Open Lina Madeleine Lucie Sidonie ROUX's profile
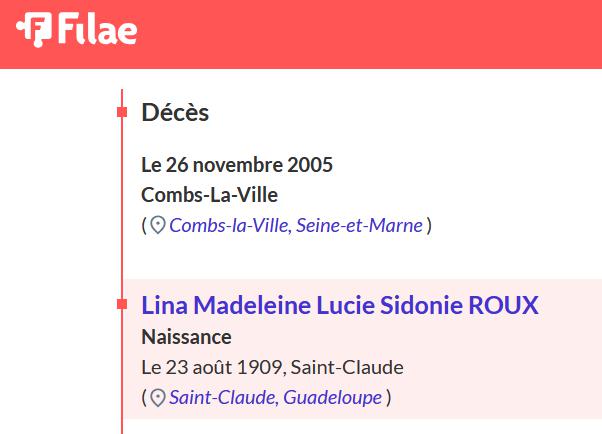The image size is (602, 434). pyautogui.click(x=340, y=305)
